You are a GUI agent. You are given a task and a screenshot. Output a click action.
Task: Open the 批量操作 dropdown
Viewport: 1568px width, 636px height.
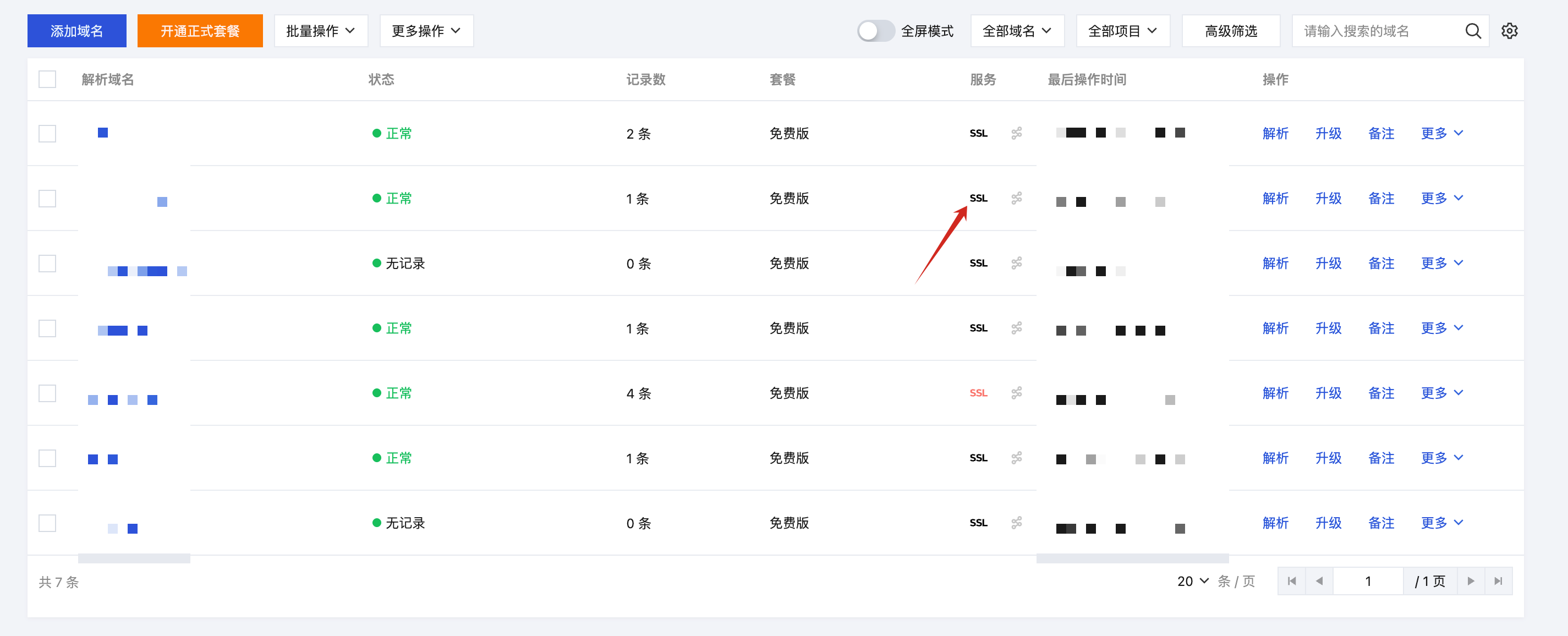point(320,31)
